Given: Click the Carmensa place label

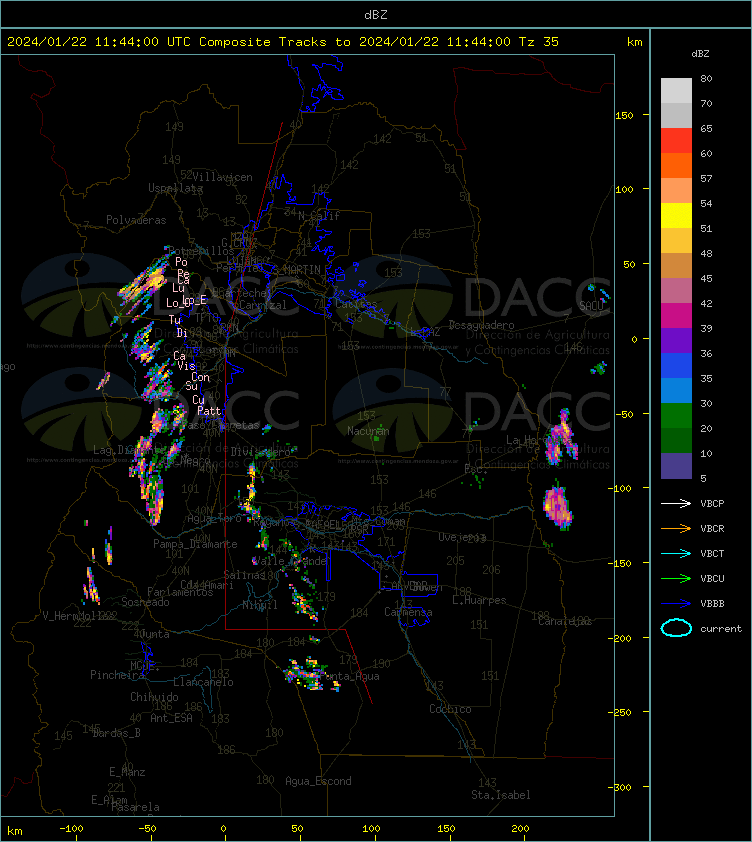Looking at the screenshot, I should [x=408, y=612].
